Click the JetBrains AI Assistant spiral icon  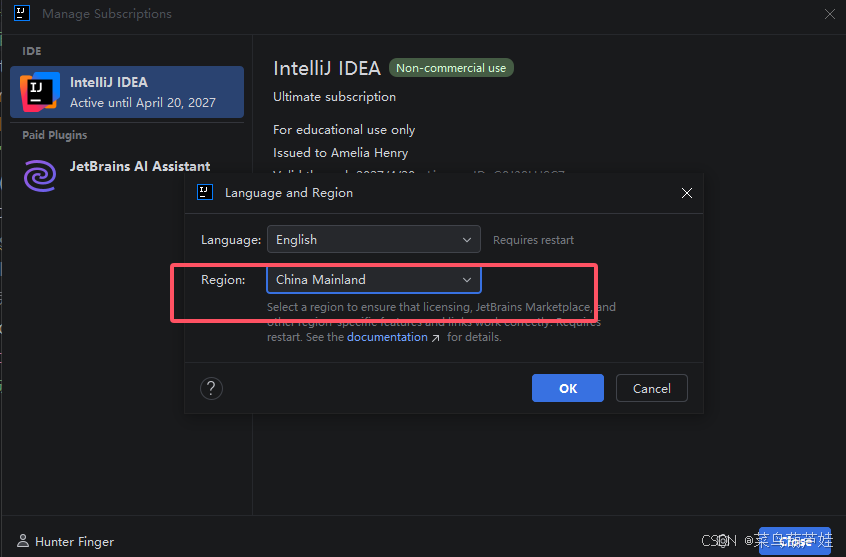coord(40,175)
